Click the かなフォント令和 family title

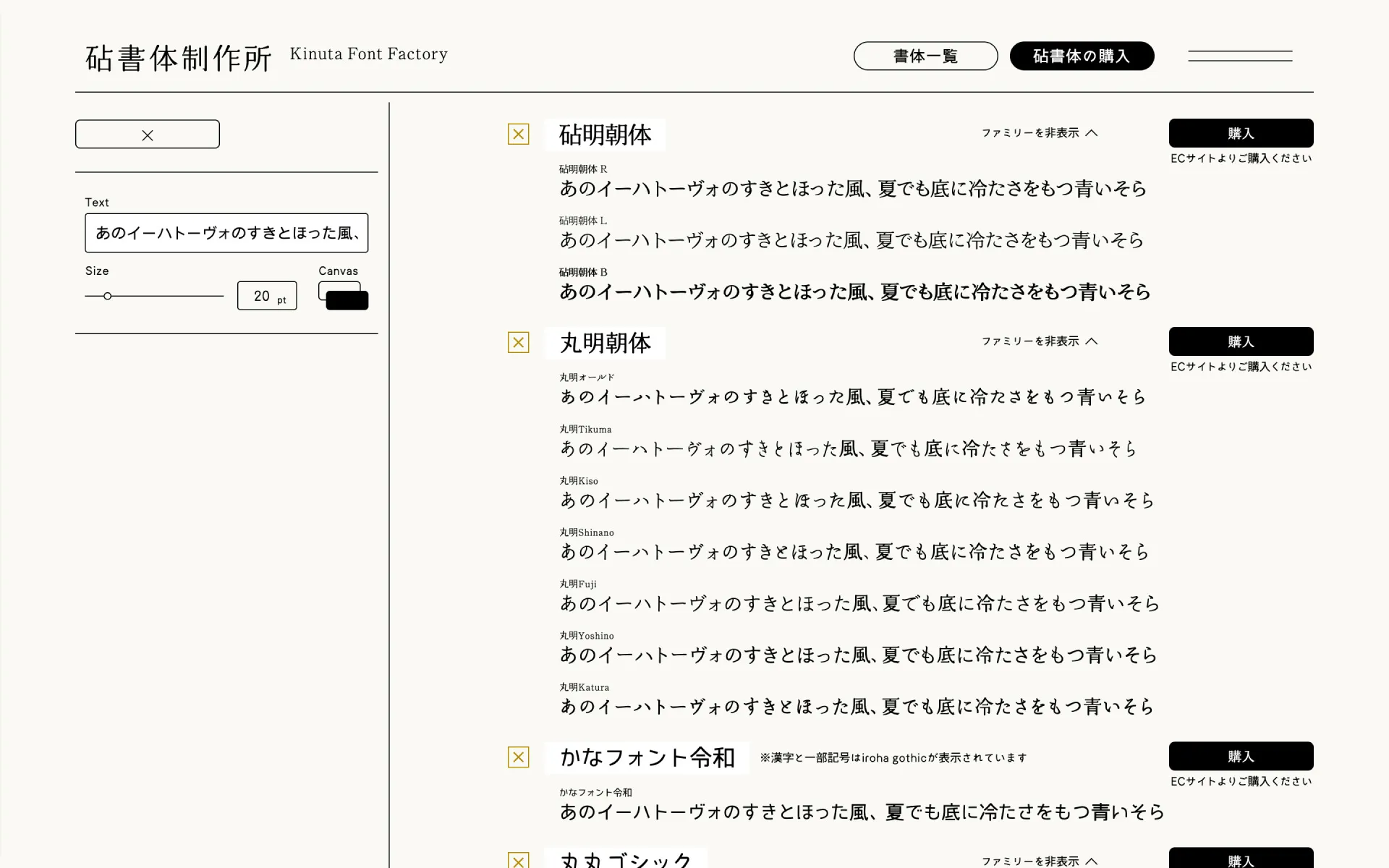click(647, 757)
